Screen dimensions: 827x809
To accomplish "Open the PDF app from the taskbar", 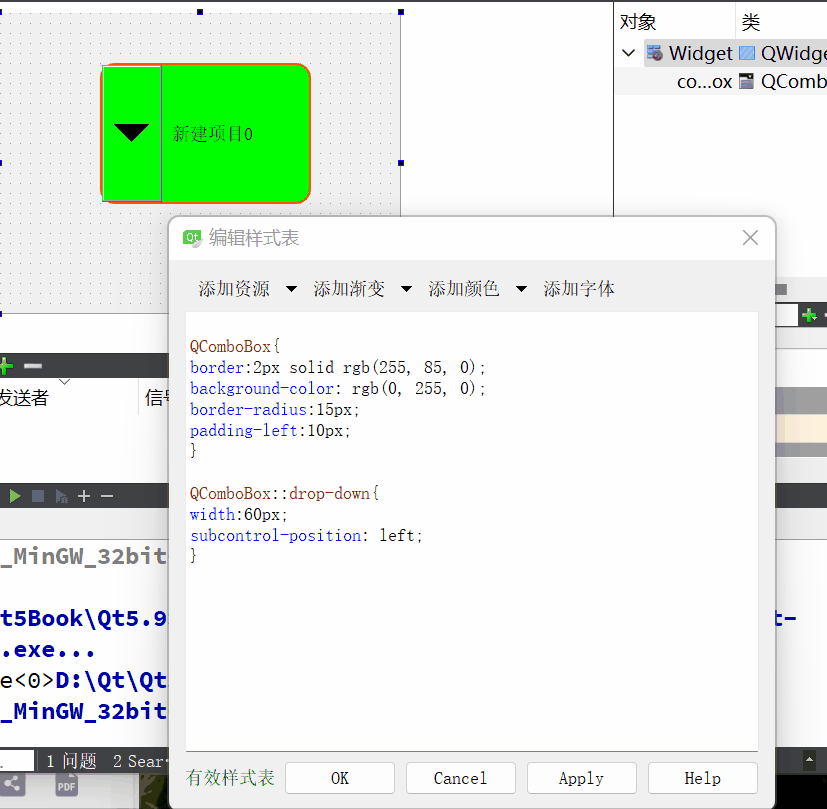I will pos(67,785).
